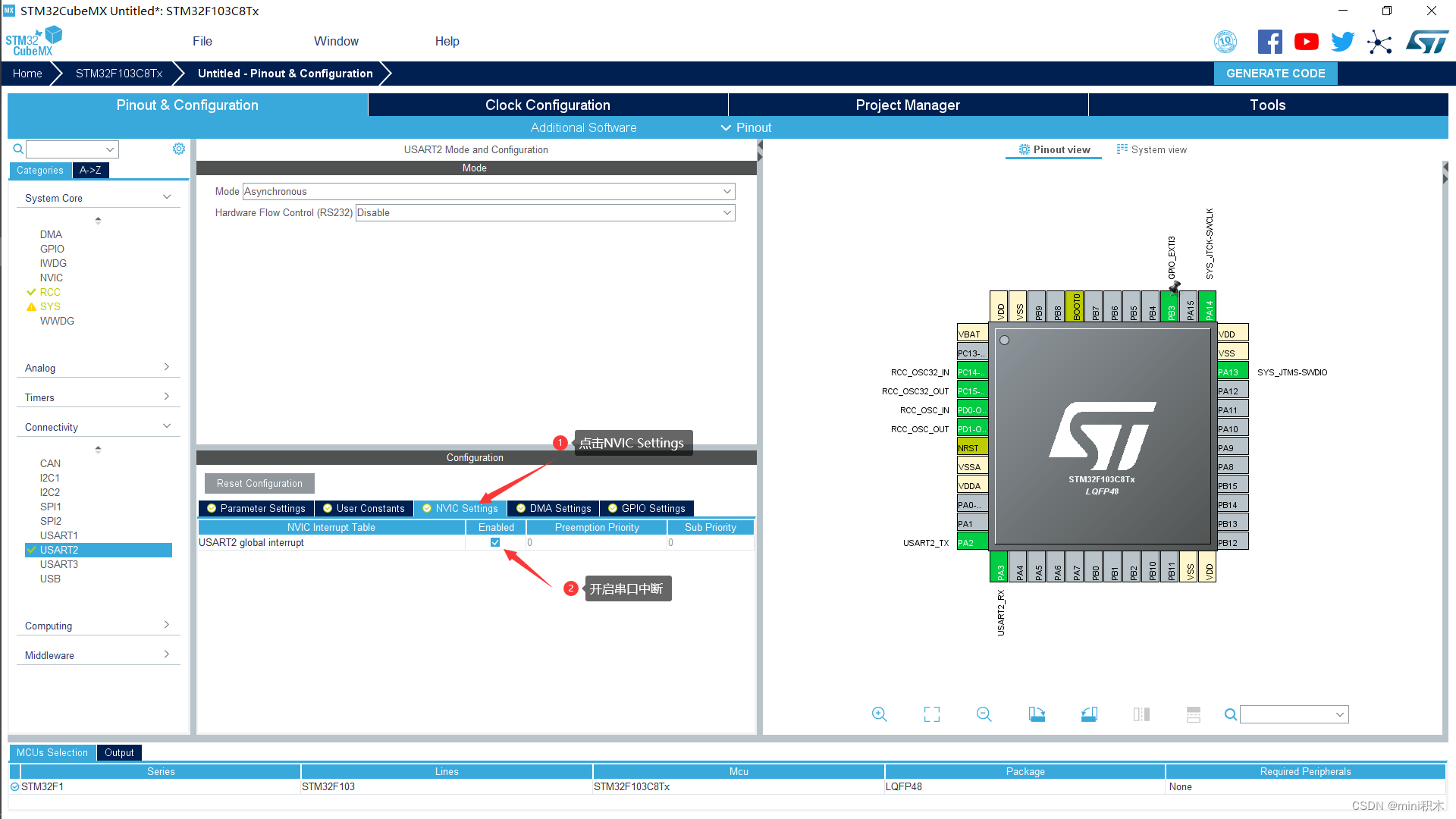Click the settings gear icon in categories

pos(178,149)
